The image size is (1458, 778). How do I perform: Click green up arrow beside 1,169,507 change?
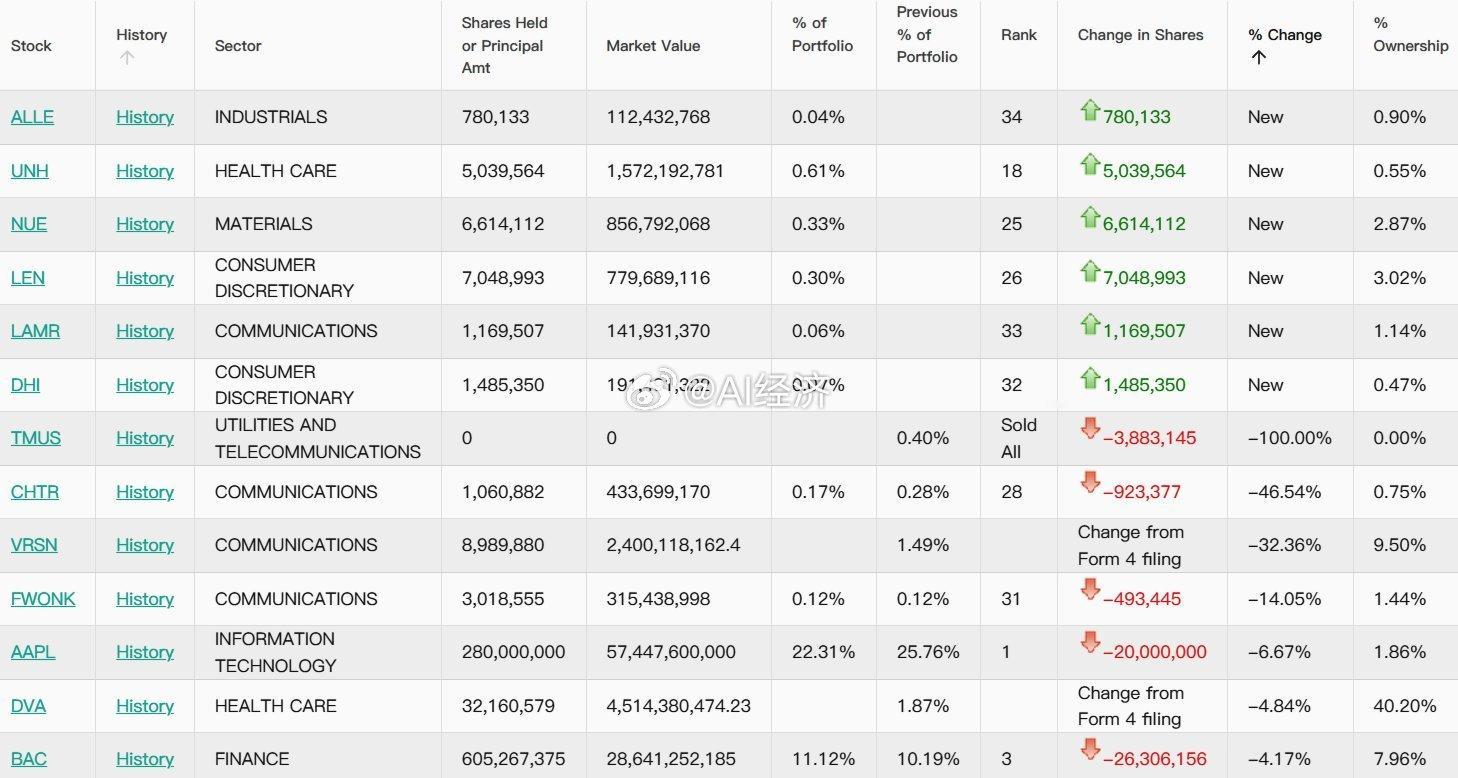click(1090, 325)
